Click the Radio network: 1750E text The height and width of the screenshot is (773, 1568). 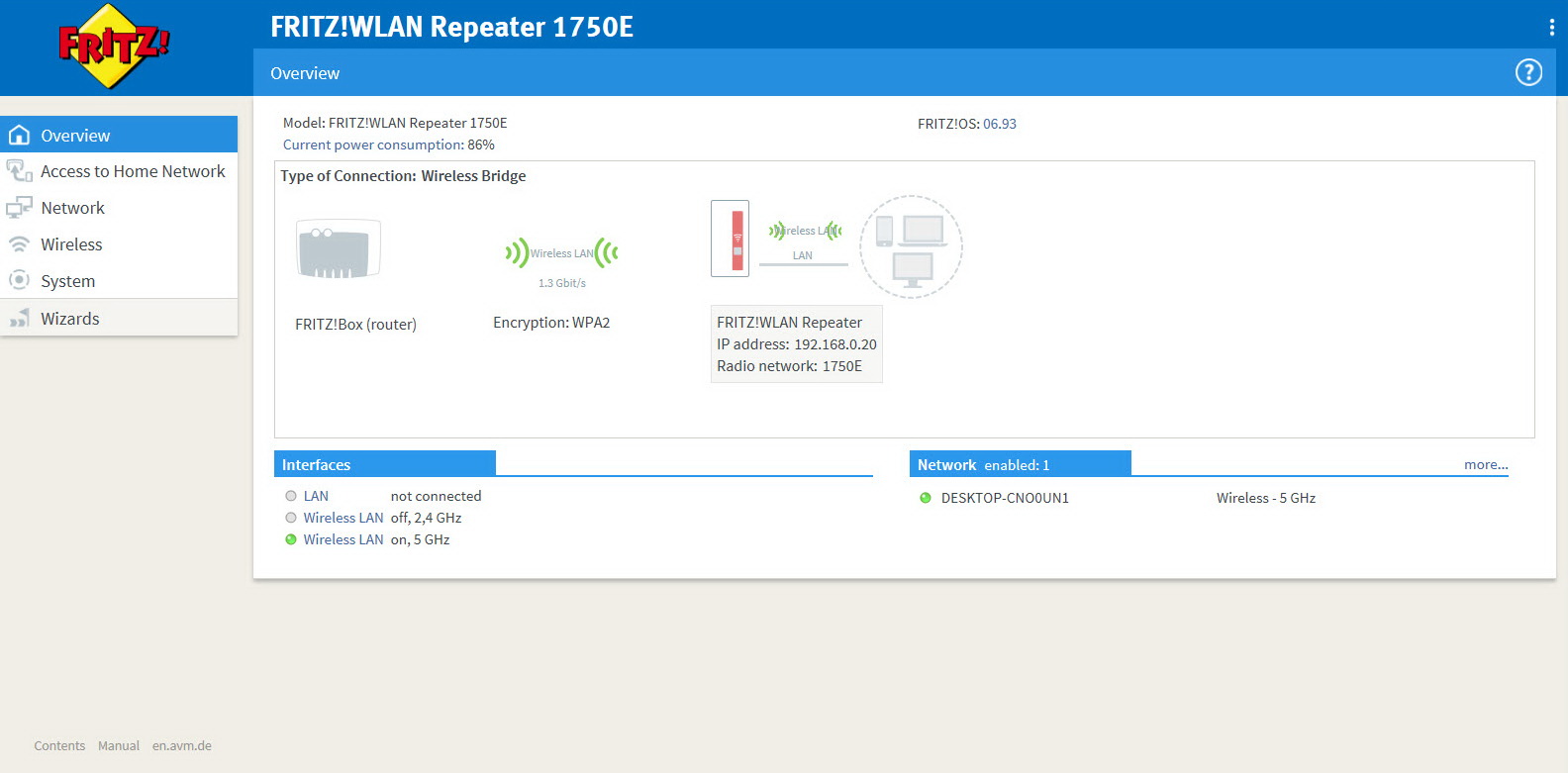point(790,366)
